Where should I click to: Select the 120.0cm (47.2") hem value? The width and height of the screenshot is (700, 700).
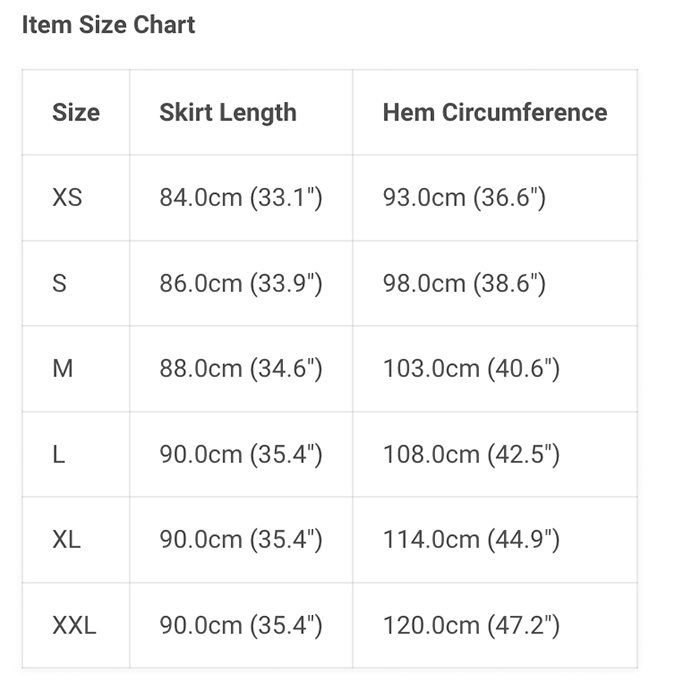471,625
